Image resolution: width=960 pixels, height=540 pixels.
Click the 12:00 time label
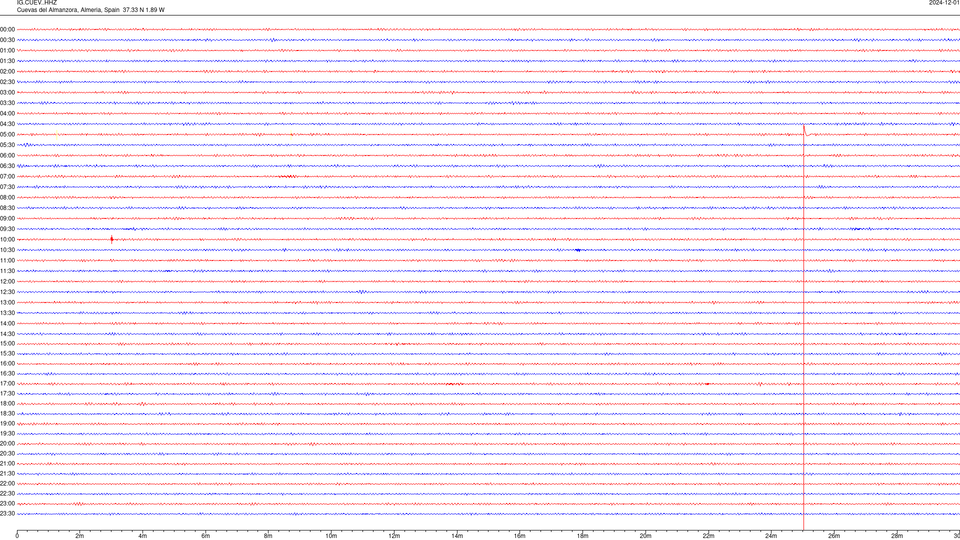click(7, 282)
